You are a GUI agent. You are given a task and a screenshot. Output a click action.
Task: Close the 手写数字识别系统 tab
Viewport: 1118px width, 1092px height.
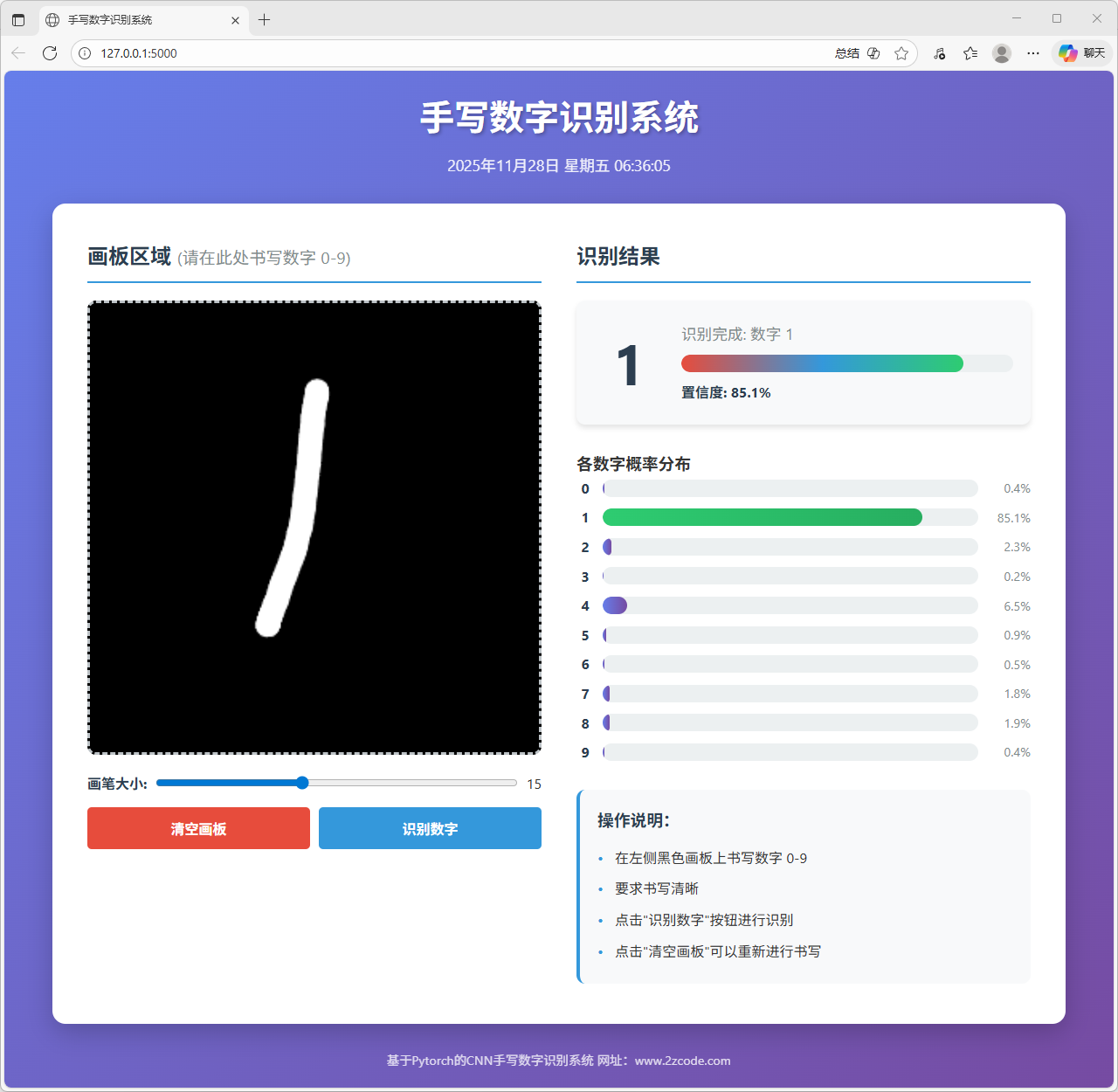point(235,19)
